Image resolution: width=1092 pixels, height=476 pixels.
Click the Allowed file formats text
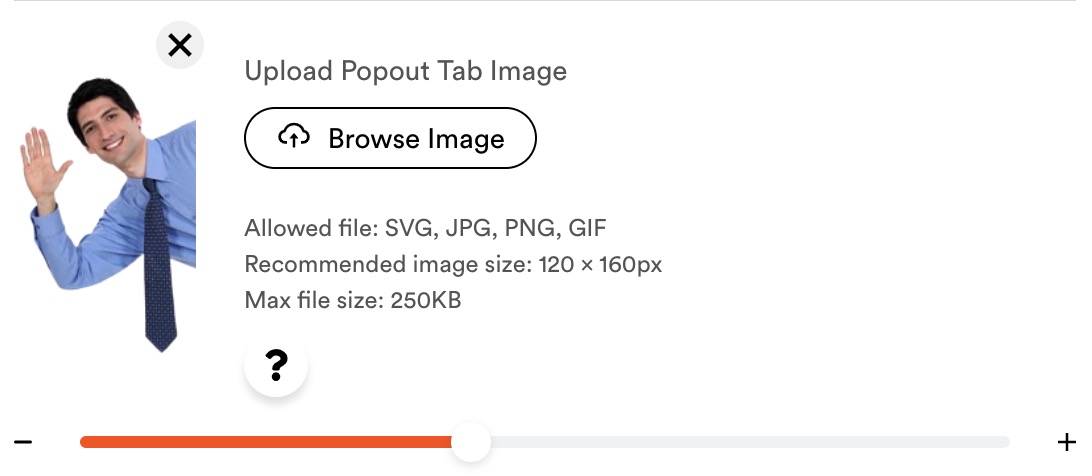[x=426, y=229]
